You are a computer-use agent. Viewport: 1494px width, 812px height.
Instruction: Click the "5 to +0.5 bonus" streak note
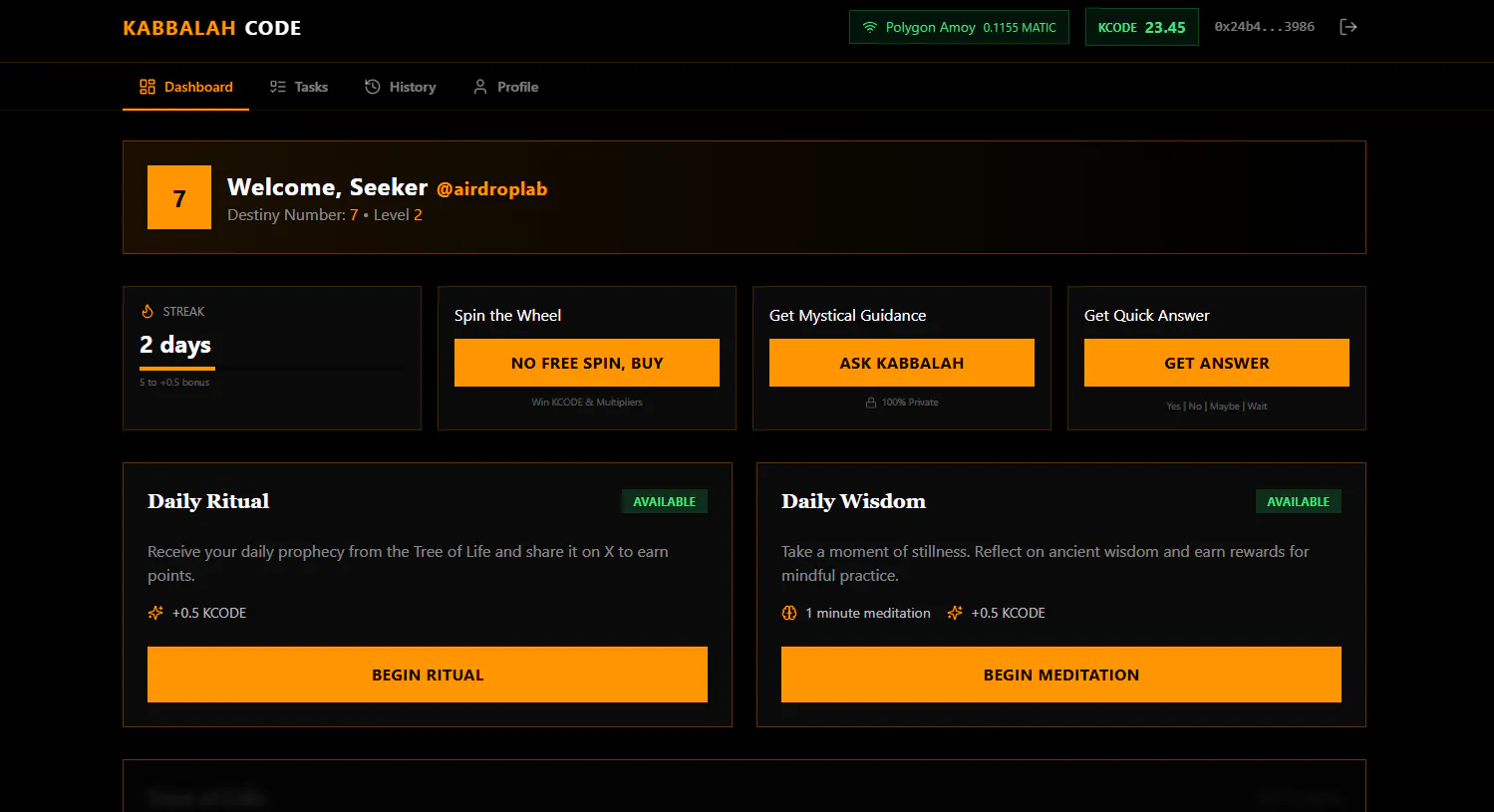[174, 383]
